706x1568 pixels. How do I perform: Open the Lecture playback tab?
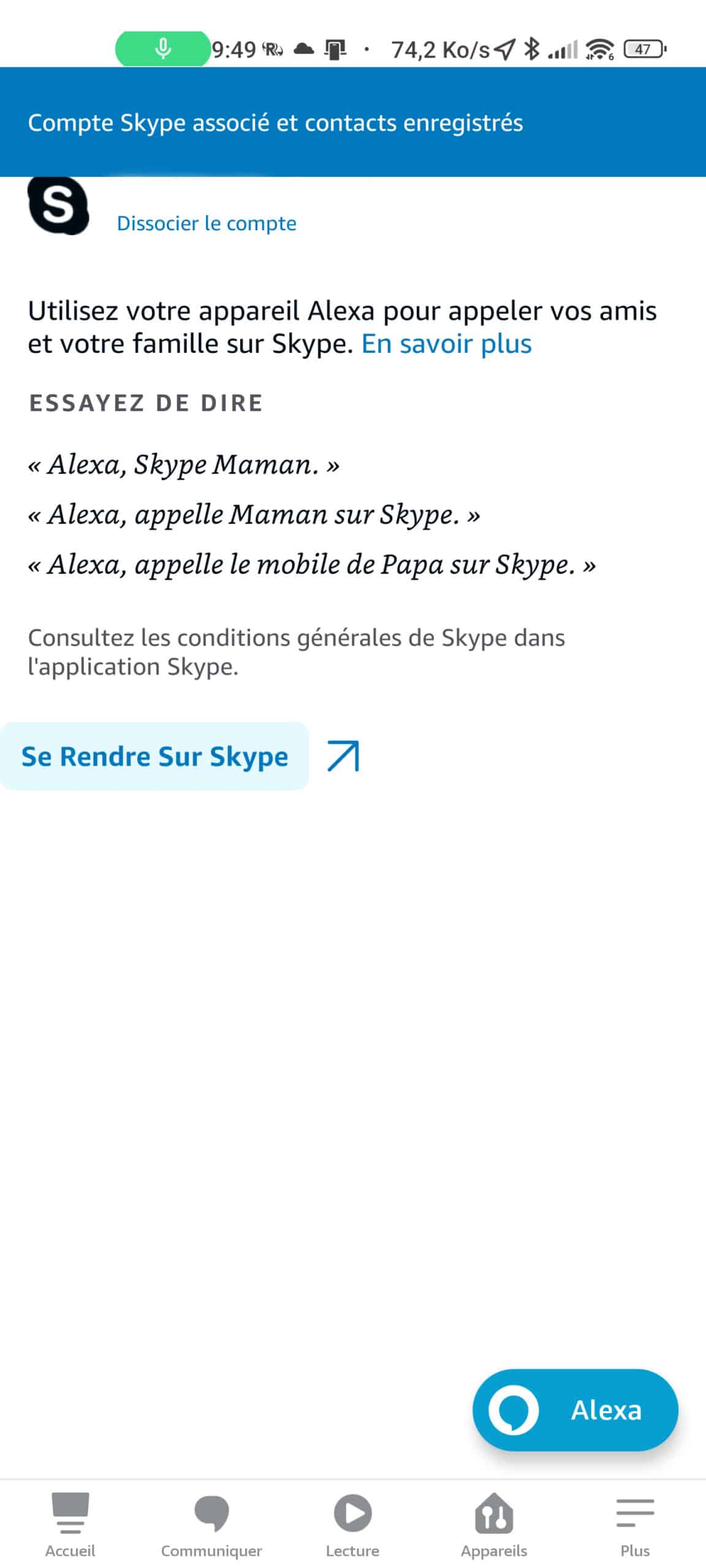point(352,1523)
